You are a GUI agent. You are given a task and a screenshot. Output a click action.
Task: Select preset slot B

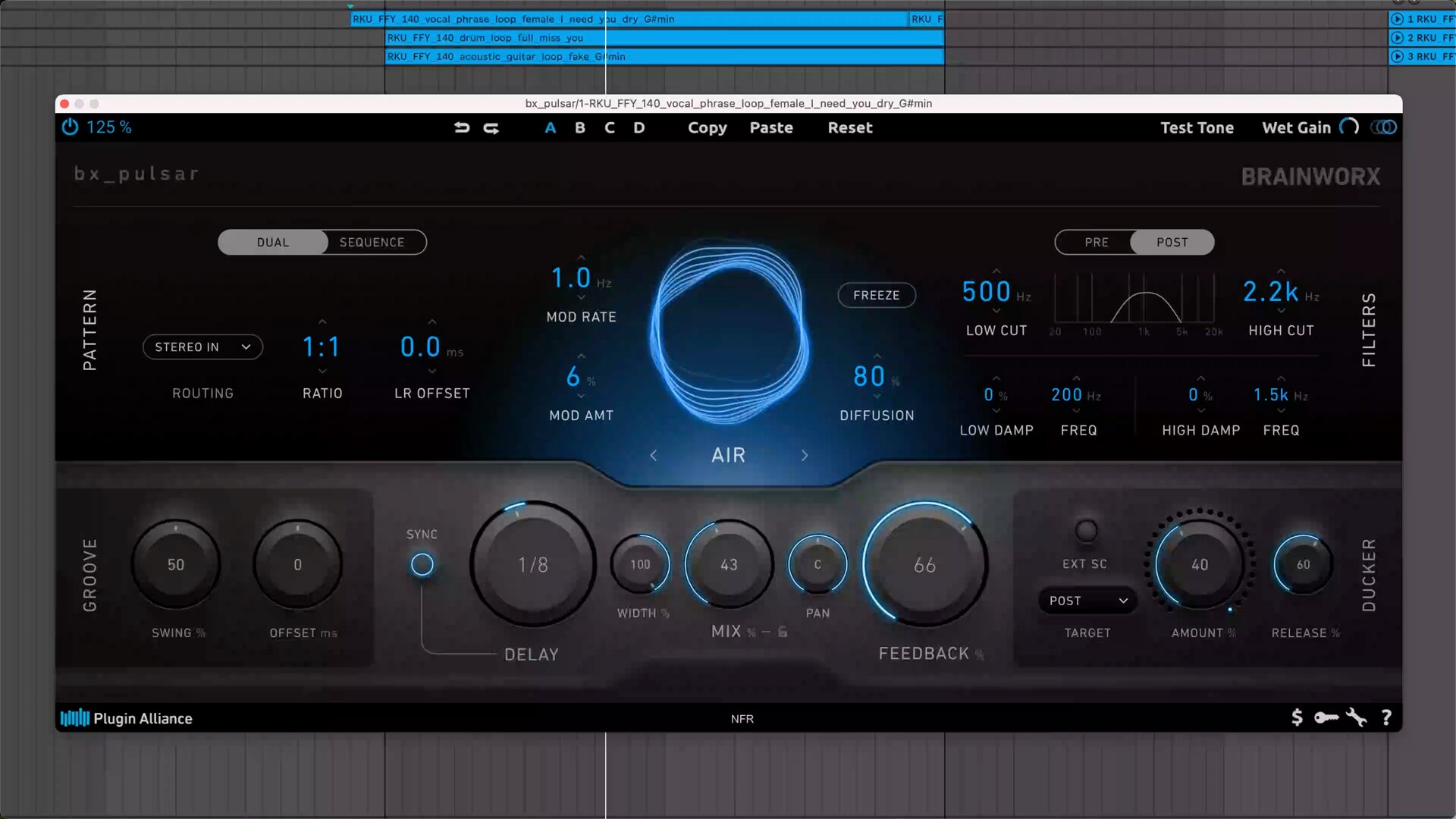tap(580, 127)
